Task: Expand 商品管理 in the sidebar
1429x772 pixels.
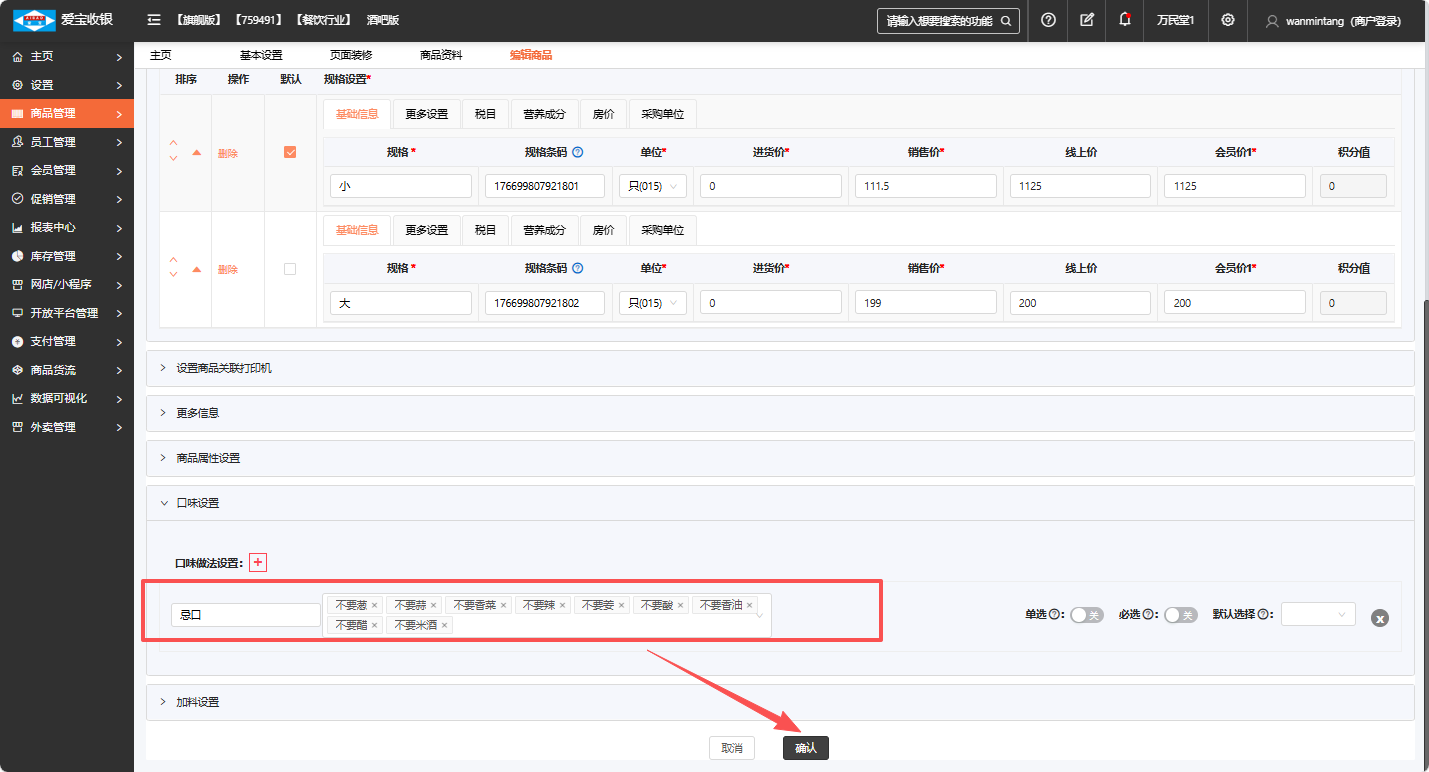Action: tap(67, 113)
